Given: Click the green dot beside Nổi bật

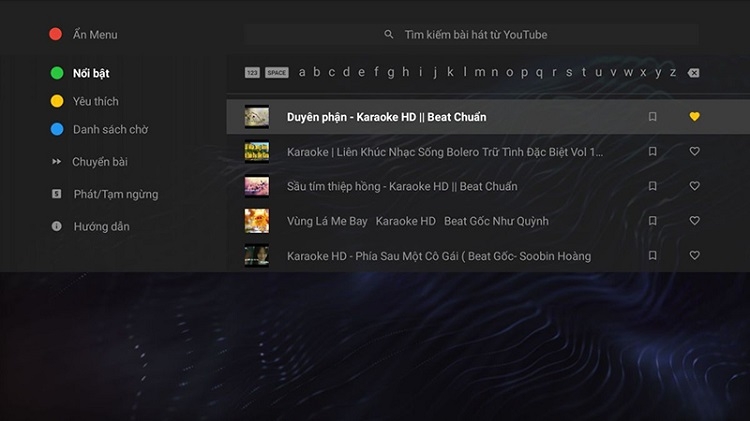Looking at the screenshot, I should coord(57,73).
